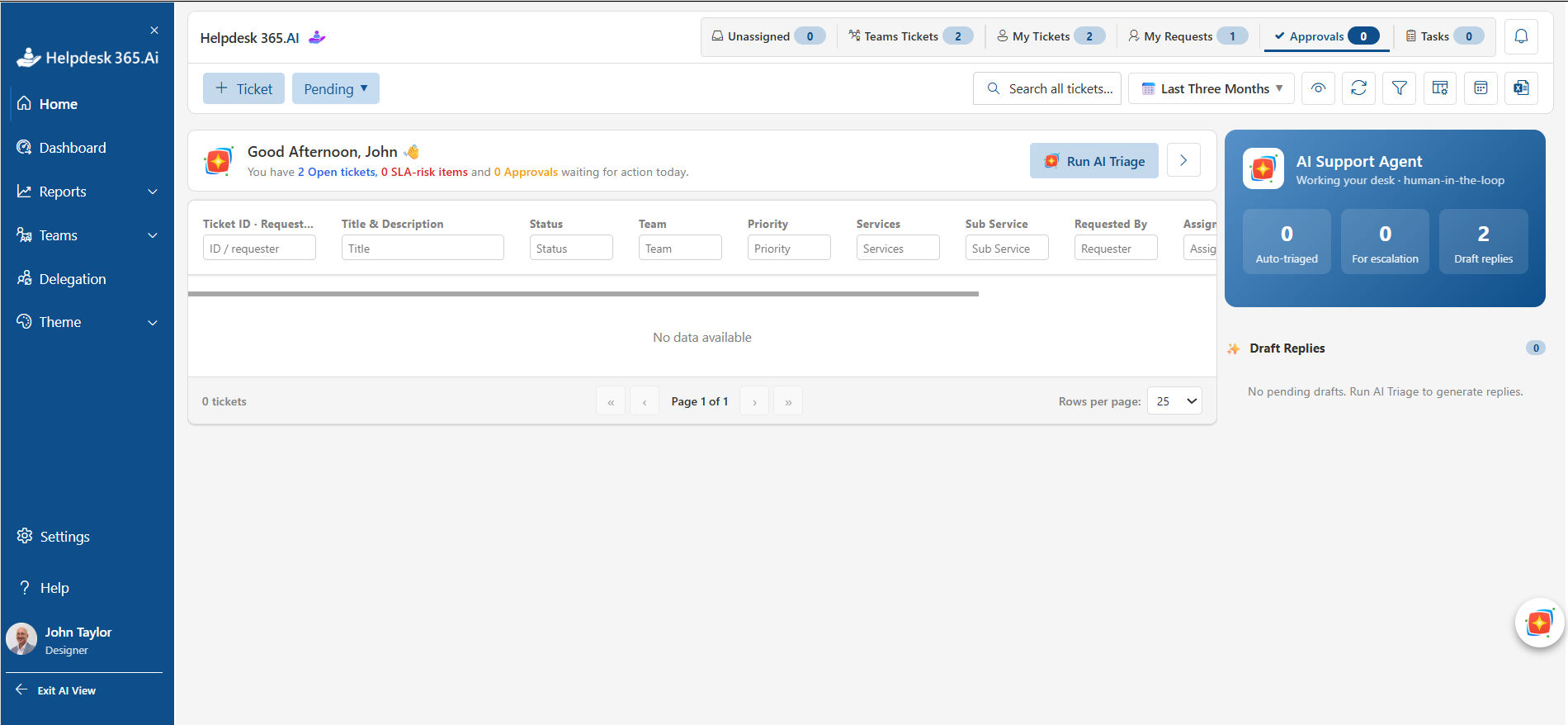The width and height of the screenshot is (1568, 725).
Task: Close the sidebar with the X icon
Action: (x=154, y=31)
